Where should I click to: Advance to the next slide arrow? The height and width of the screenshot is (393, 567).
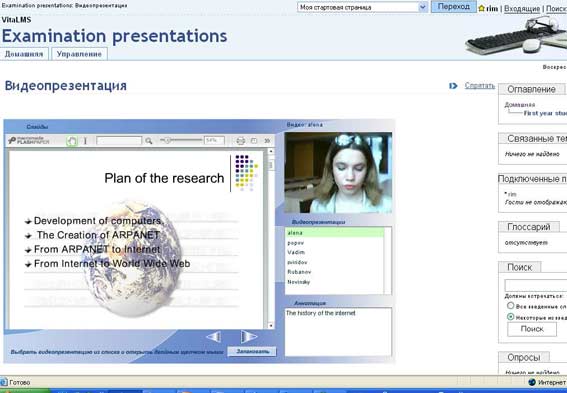point(249,337)
